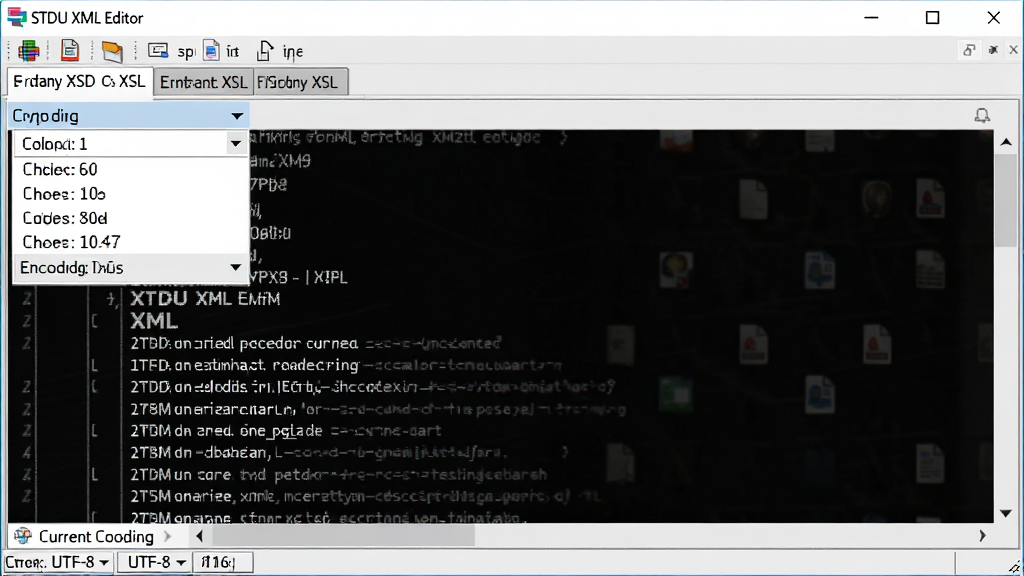Screen dimensions: 1024x576
Task: Click the restore panel icon at top right
Action: click(x=969, y=50)
